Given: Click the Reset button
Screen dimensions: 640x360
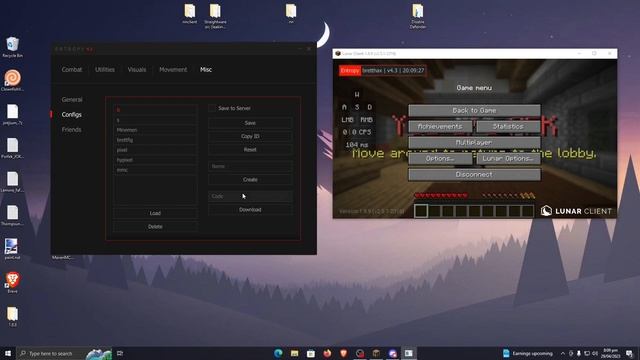Looking at the screenshot, I should tap(250, 150).
